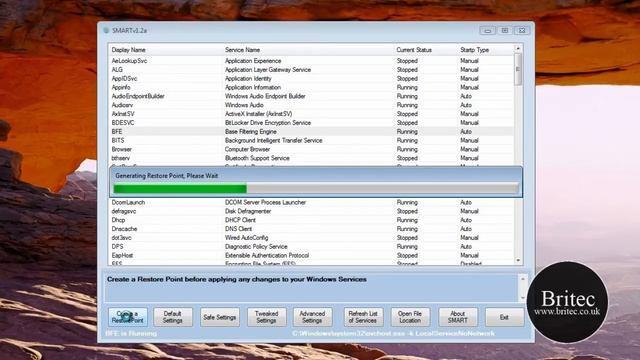640x360 pixels.
Task: Select the Dnscache row
Action: (x=311, y=229)
